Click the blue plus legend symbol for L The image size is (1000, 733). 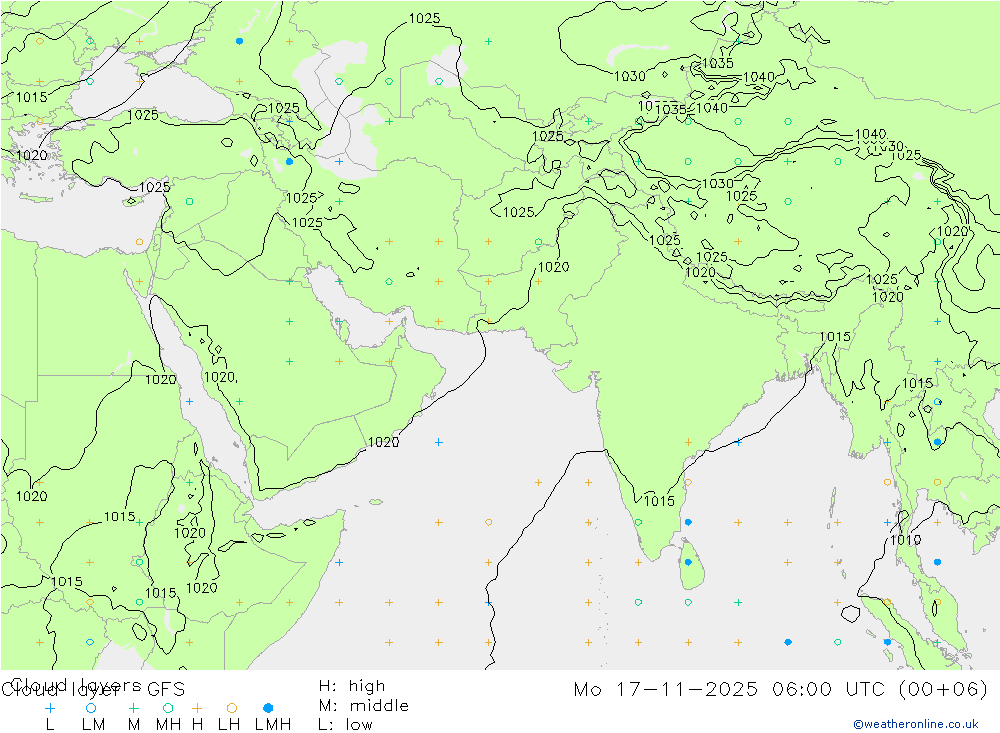click(x=50, y=708)
